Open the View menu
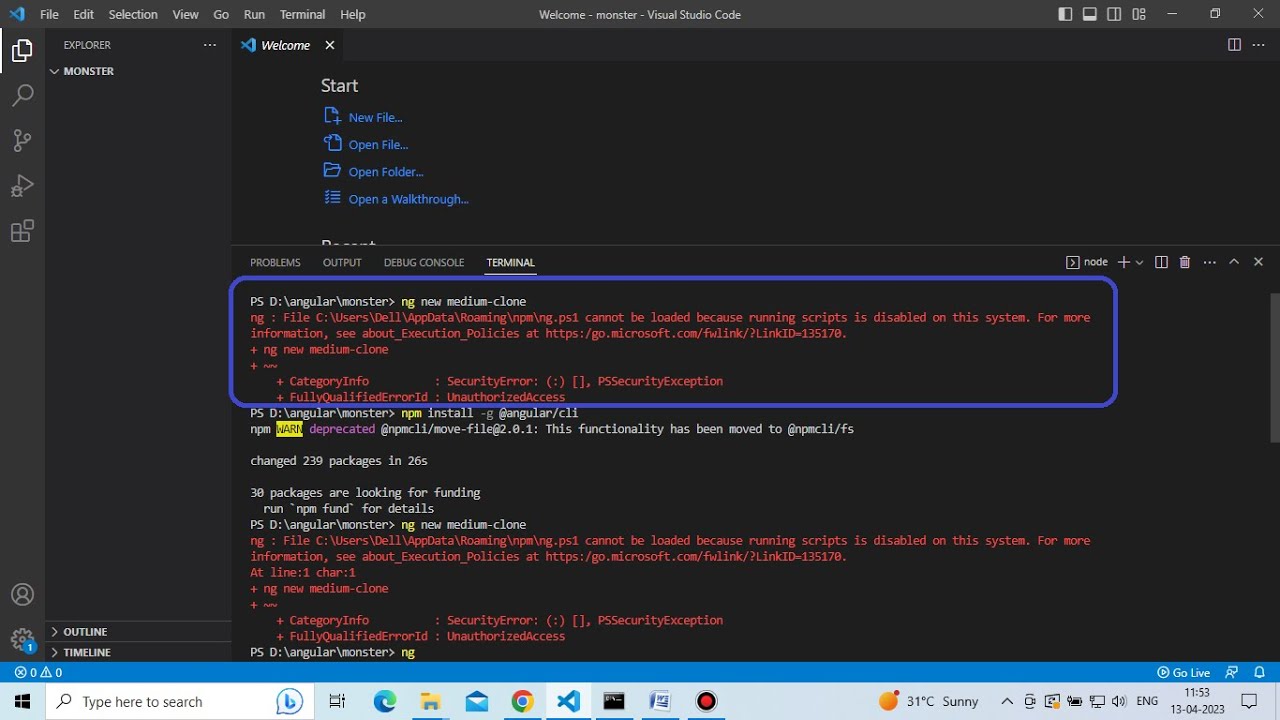 [185, 14]
